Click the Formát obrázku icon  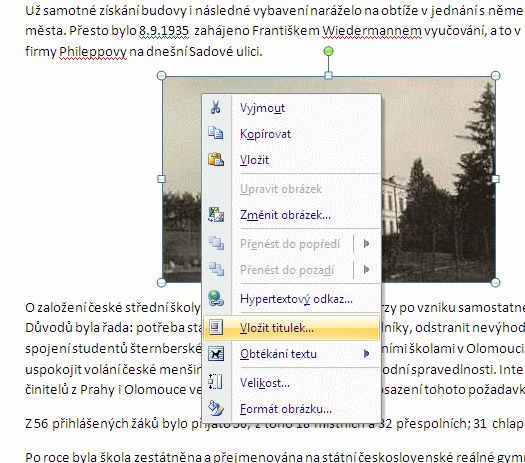click(216, 408)
